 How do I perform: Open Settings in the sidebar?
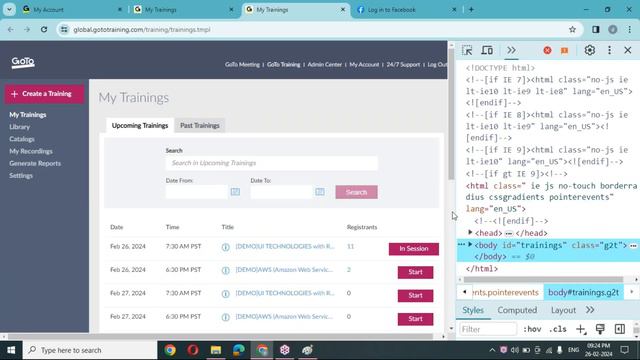[x=21, y=176]
